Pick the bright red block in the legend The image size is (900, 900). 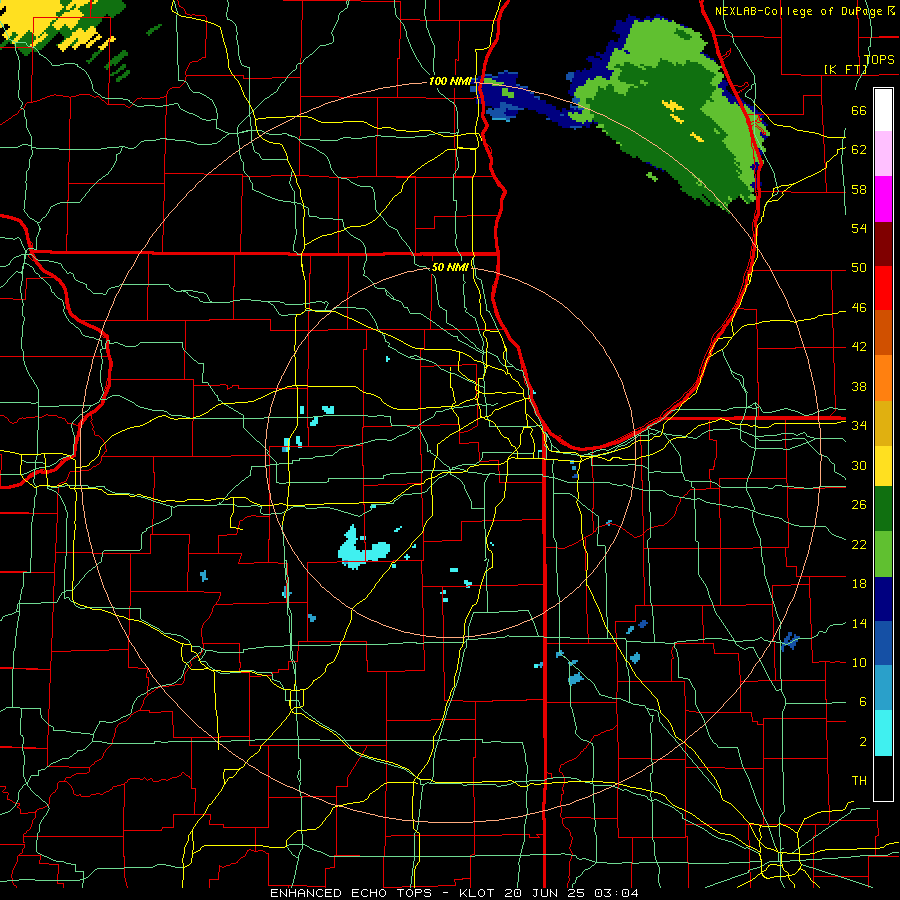point(883,288)
